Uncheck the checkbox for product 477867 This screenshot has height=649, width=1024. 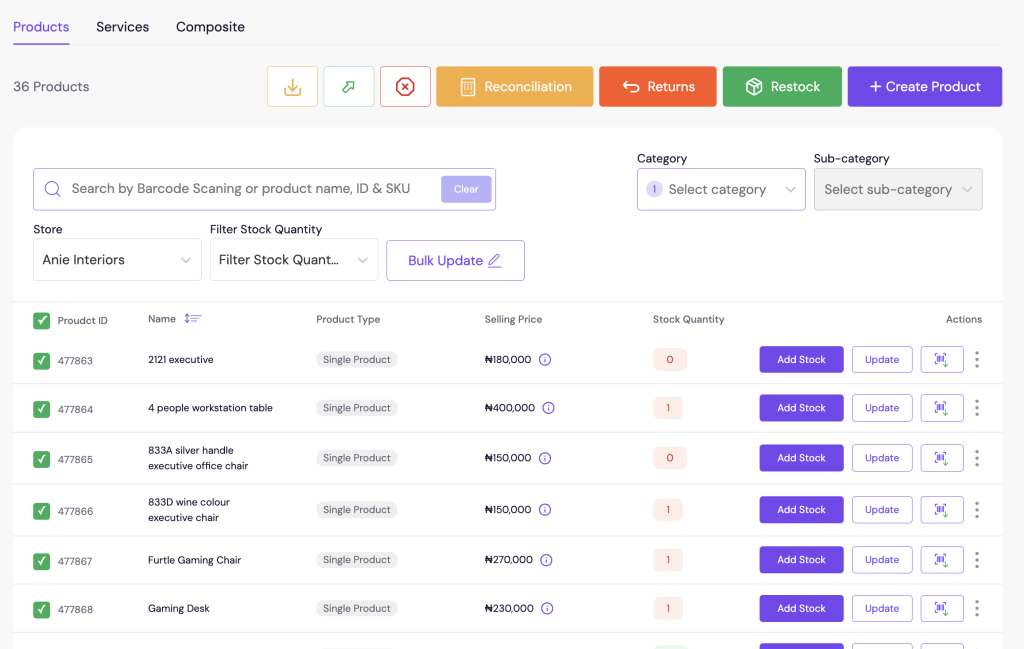pyautogui.click(x=41, y=561)
